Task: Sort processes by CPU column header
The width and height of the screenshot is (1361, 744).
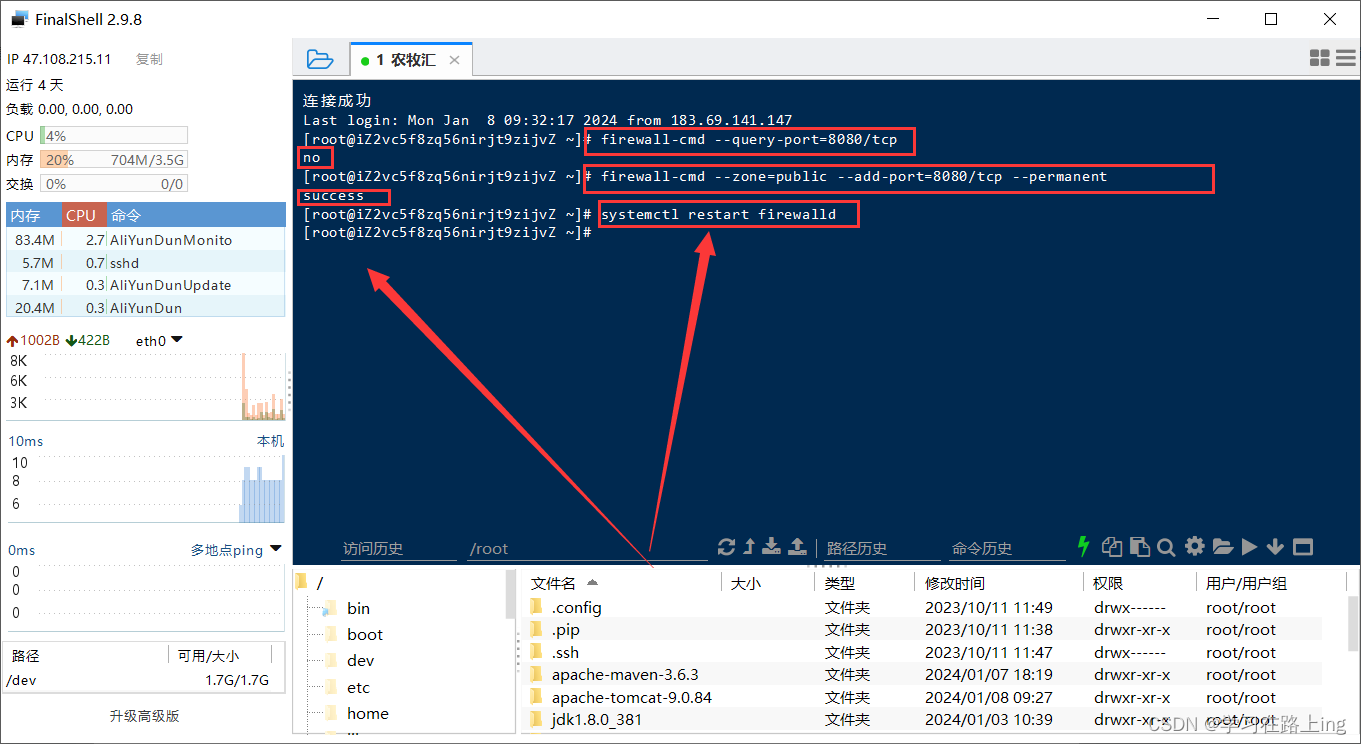Action: click(x=84, y=215)
